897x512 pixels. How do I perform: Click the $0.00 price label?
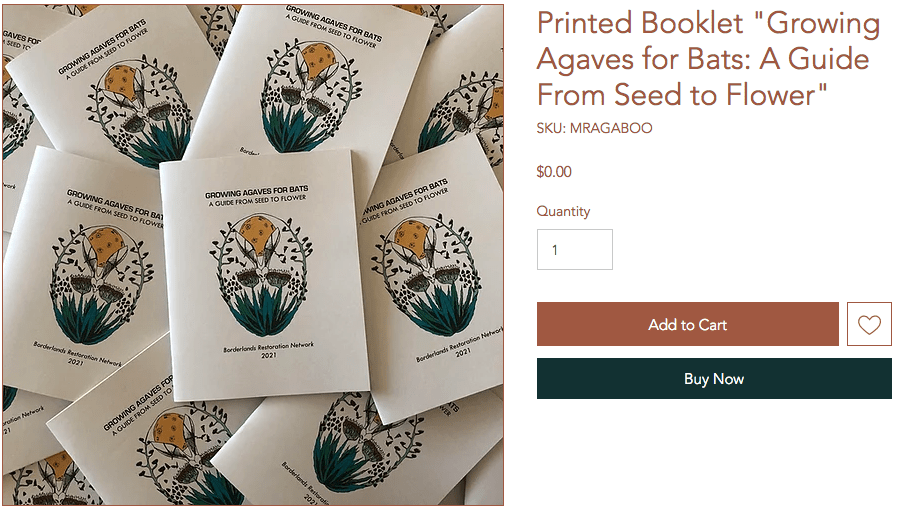[554, 172]
